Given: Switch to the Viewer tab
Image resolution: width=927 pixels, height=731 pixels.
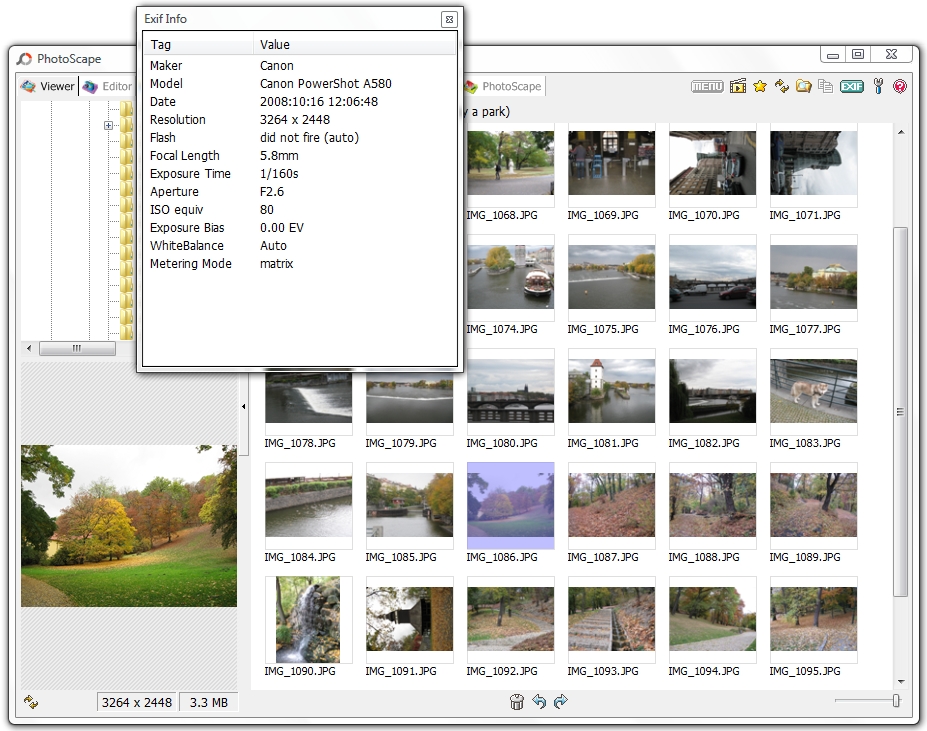Looking at the screenshot, I should click(x=48, y=86).
